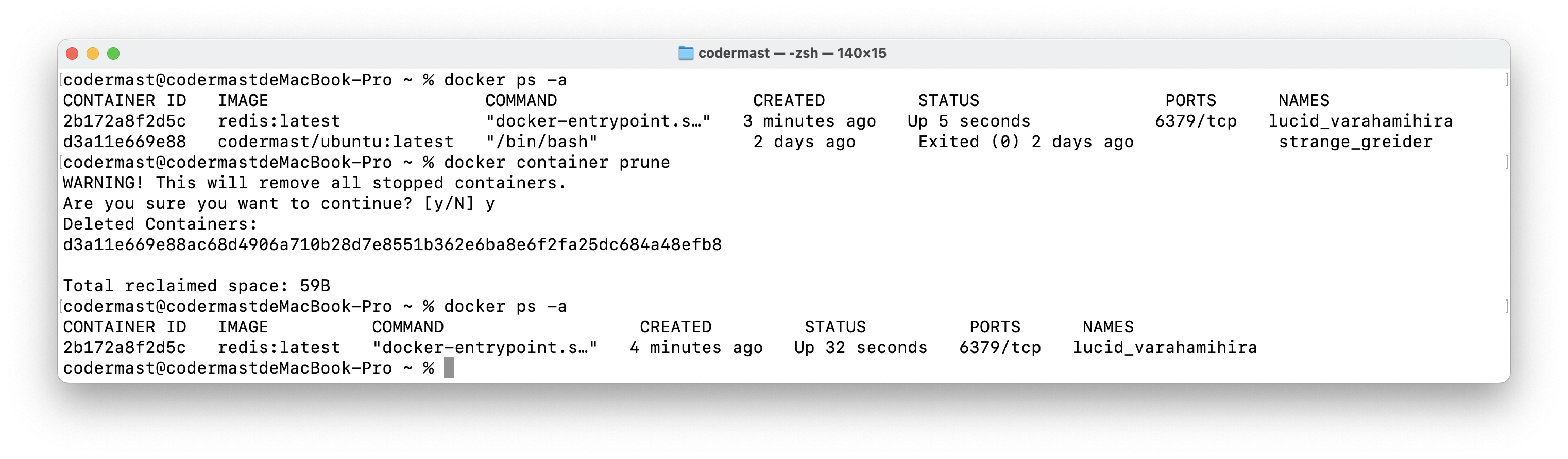This screenshot has width=1568, height=459.
Task: Click the window title "codermast — -zsh — 140×15"
Action: point(792,53)
